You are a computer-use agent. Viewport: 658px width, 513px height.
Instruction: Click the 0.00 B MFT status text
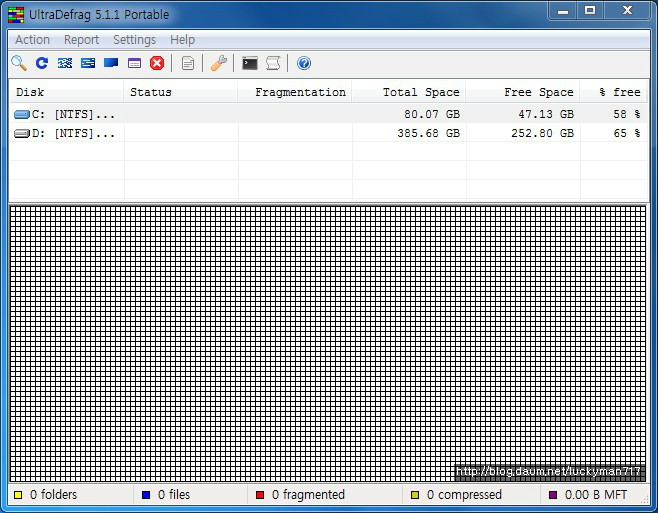[596, 495]
